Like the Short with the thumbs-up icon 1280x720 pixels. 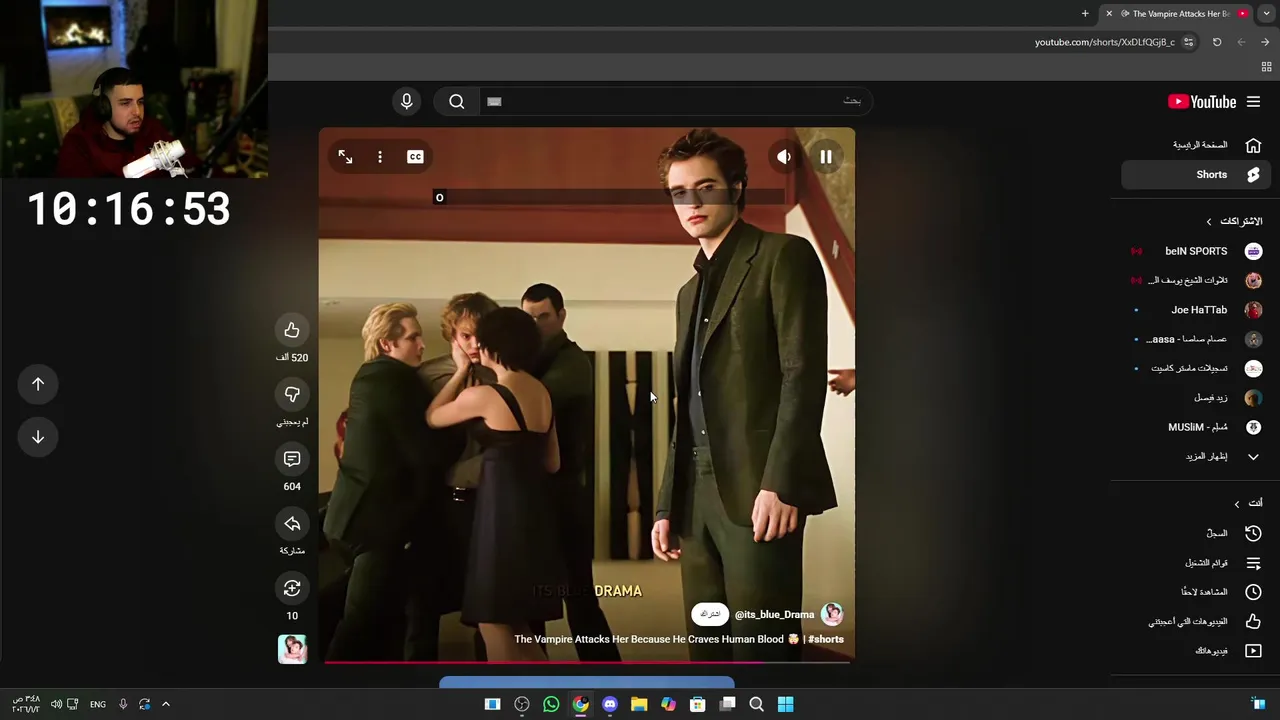(292, 330)
